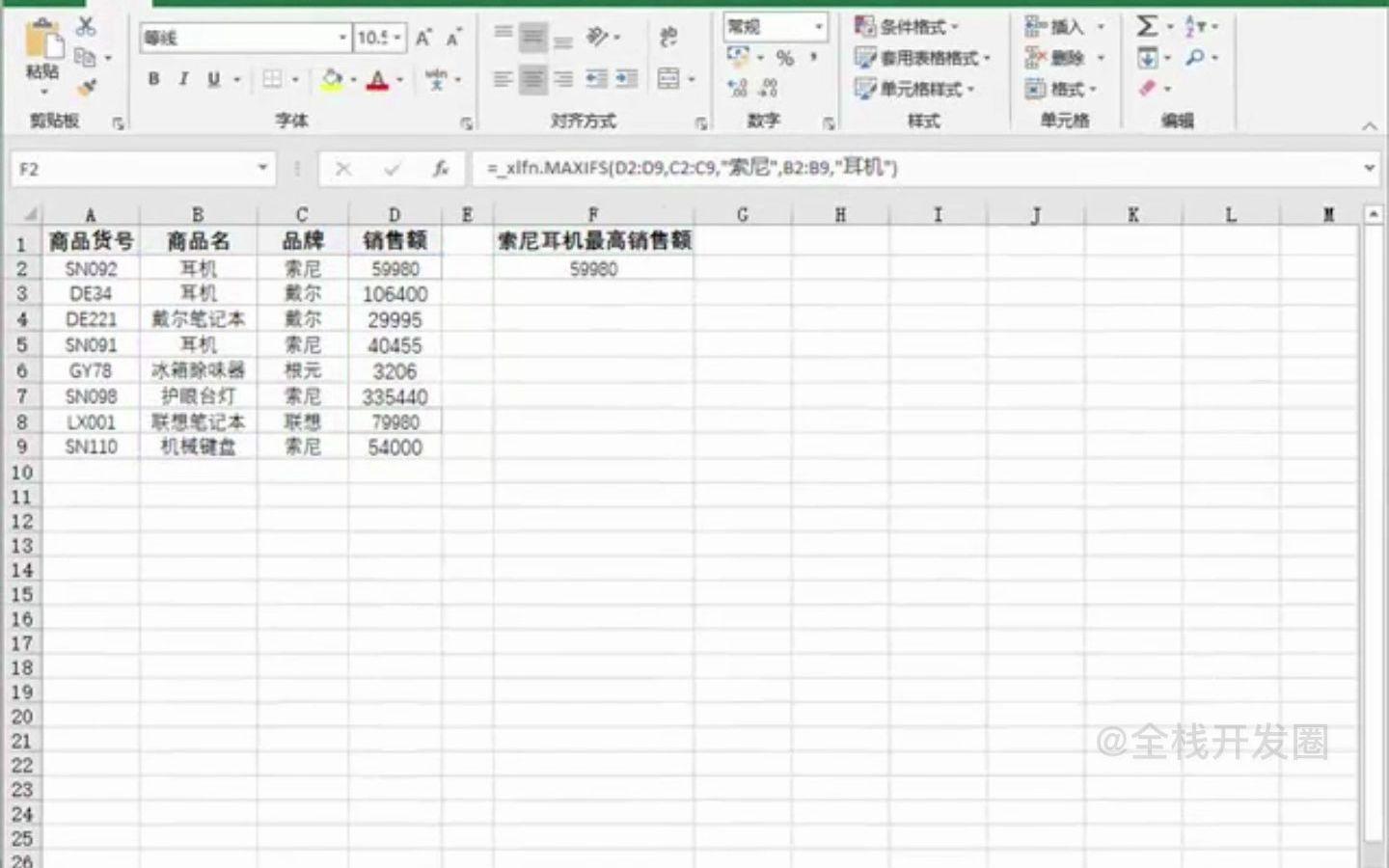1389x868 pixels.
Task: Expand the Name Box dropdown arrow
Action: click(x=262, y=169)
